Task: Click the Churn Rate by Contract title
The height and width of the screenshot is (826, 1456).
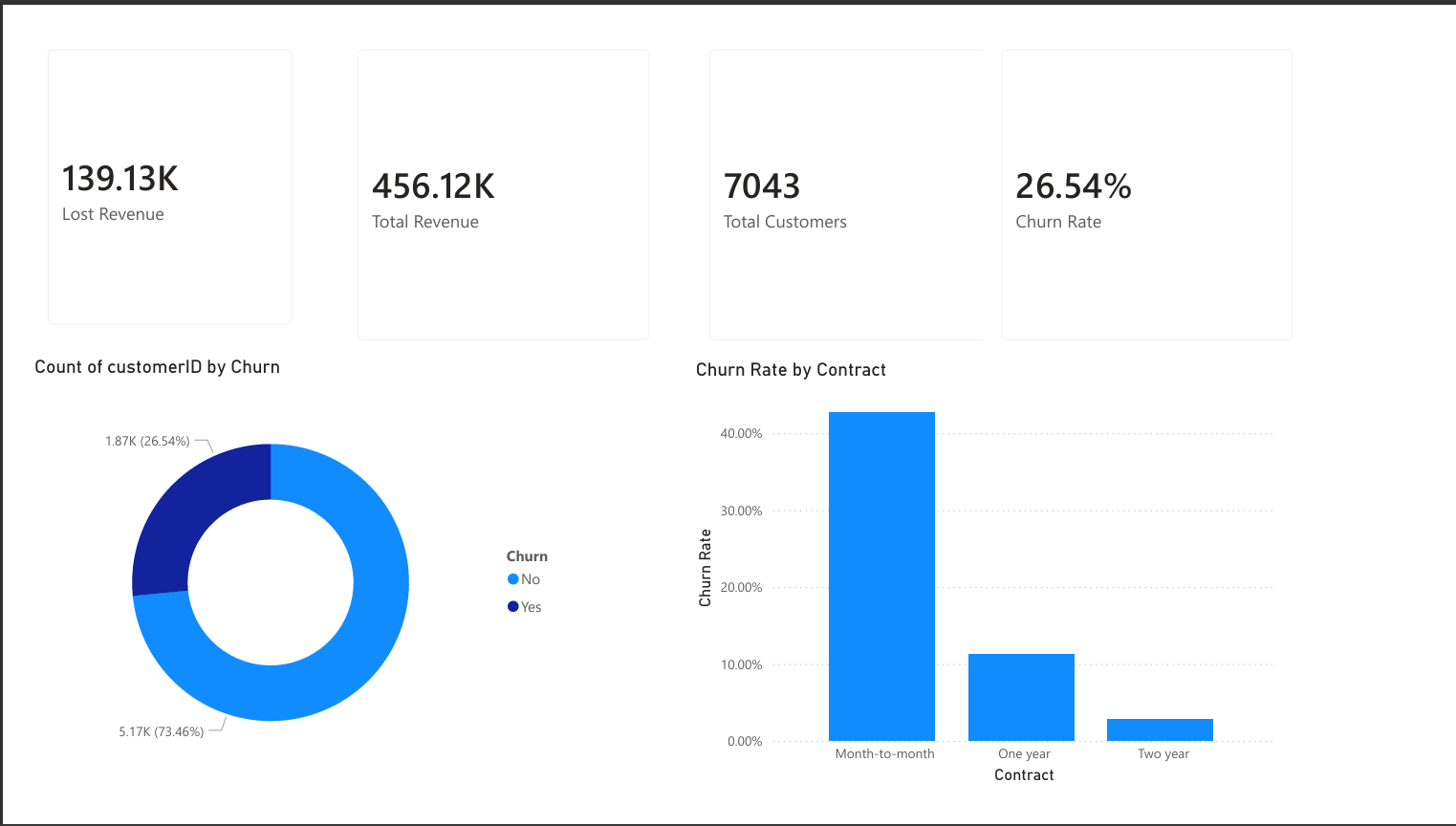Action: [x=791, y=370]
